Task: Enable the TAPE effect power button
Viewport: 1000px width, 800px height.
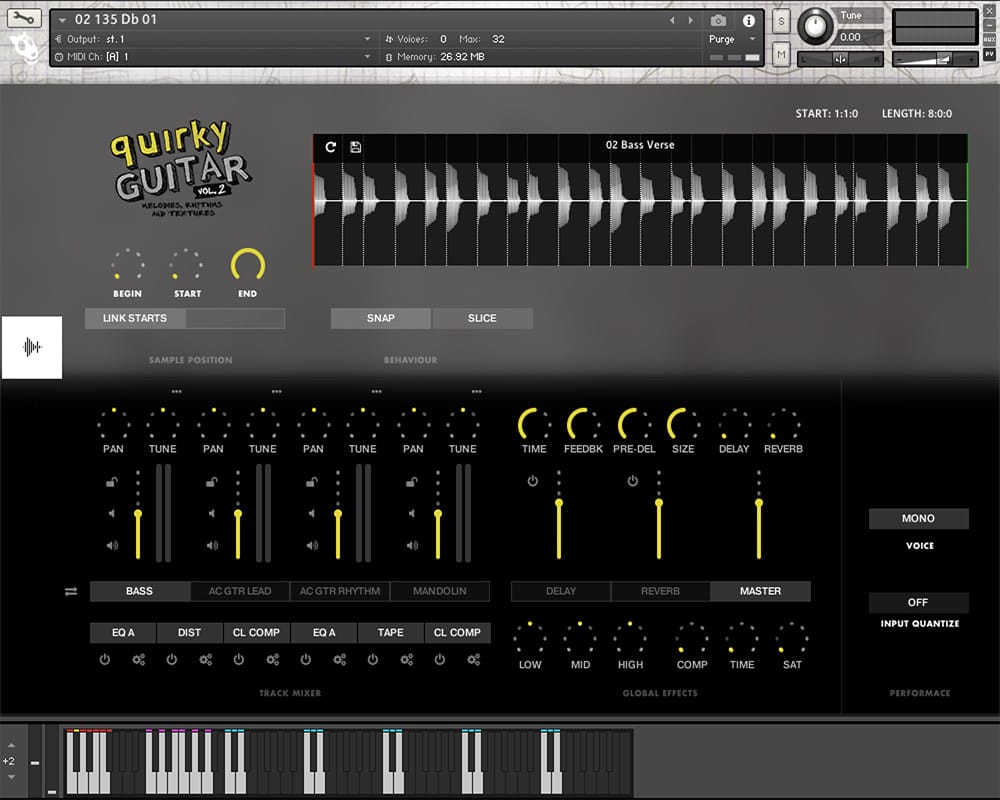Action: (x=373, y=660)
